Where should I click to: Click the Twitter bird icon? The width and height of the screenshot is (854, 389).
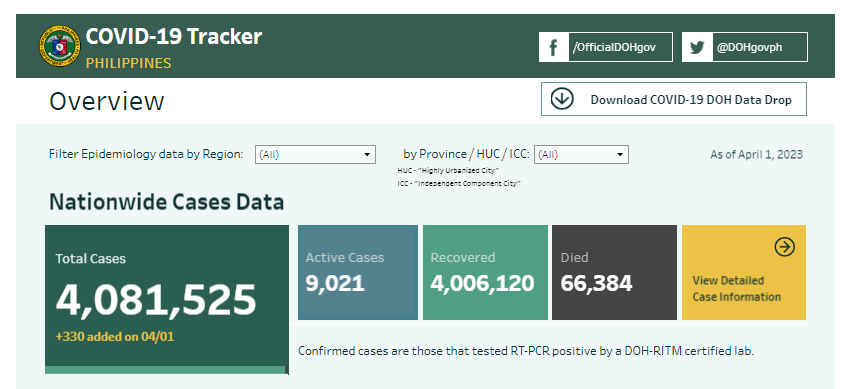pyautogui.click(x=697, y=47)
